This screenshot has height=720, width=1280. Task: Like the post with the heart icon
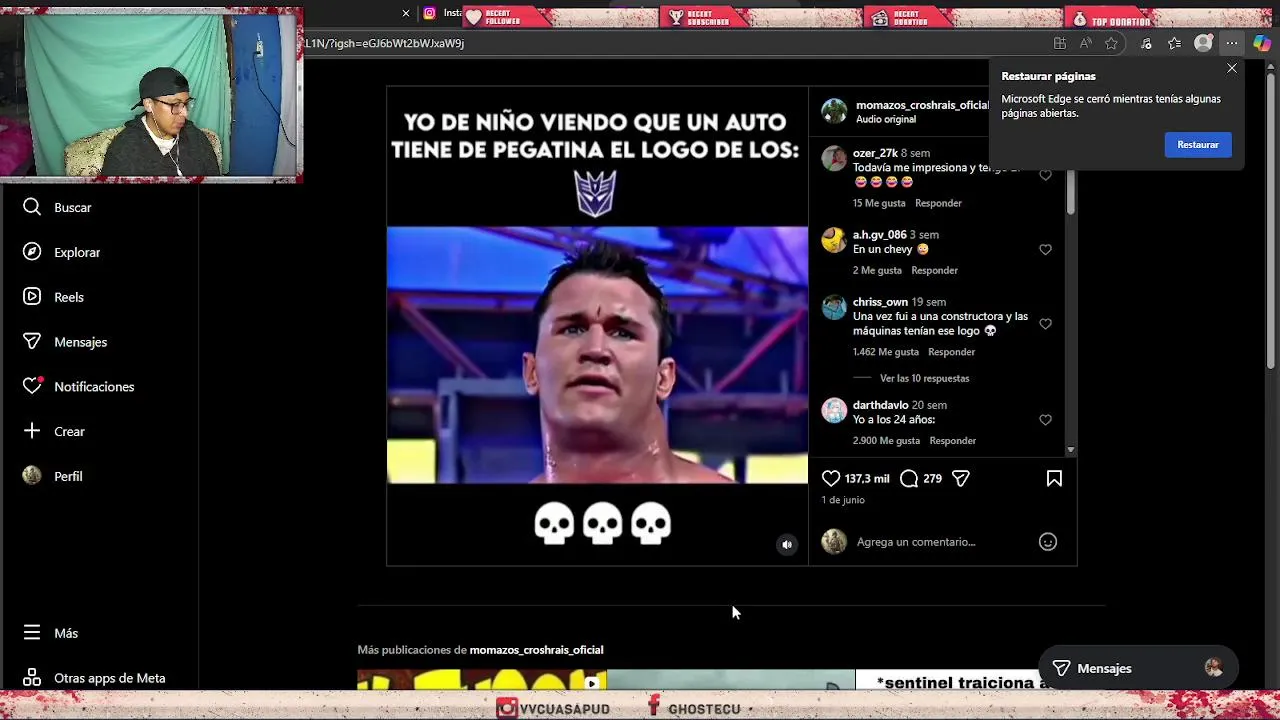click(831, 478)
